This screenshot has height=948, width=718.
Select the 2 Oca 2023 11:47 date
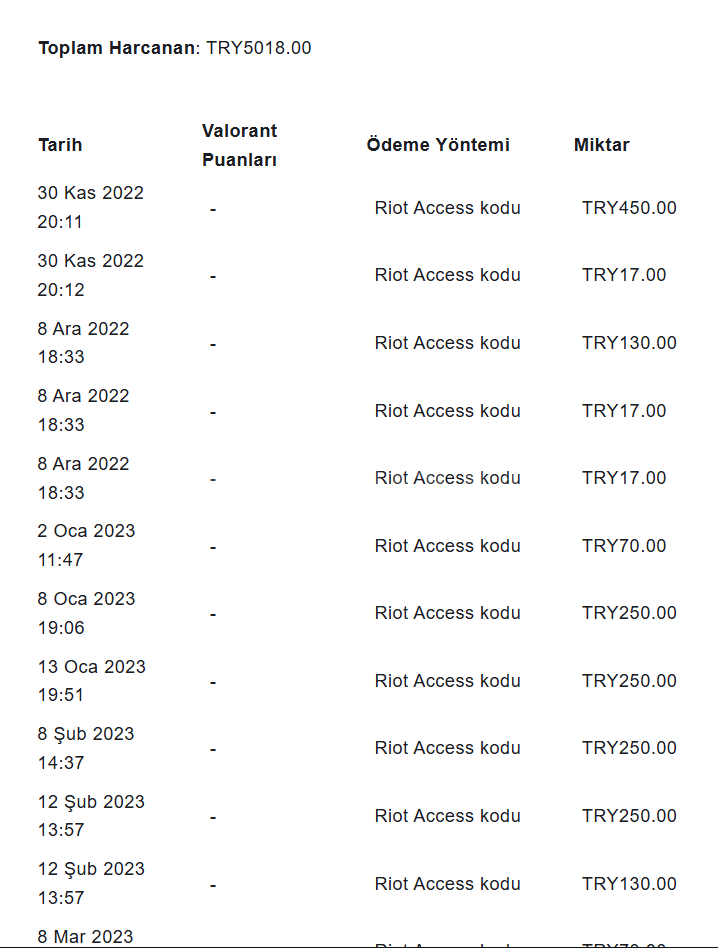click(x=86, y=545)
